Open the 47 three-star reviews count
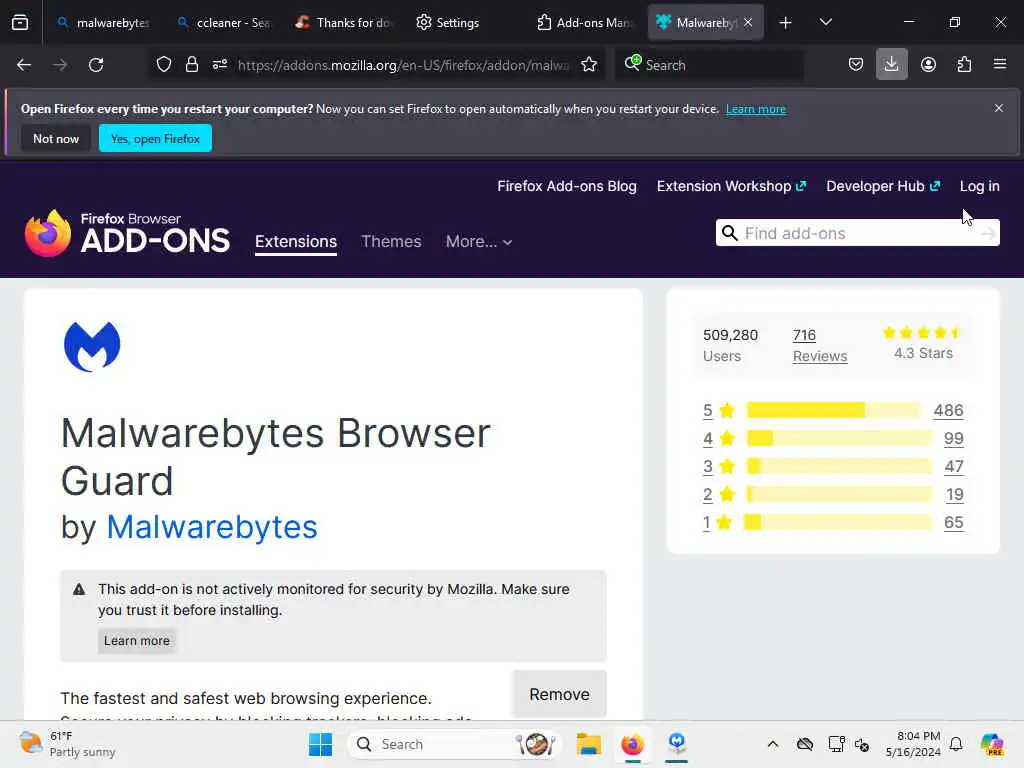Screen dimensions: 1024x768 click(953, 466)
